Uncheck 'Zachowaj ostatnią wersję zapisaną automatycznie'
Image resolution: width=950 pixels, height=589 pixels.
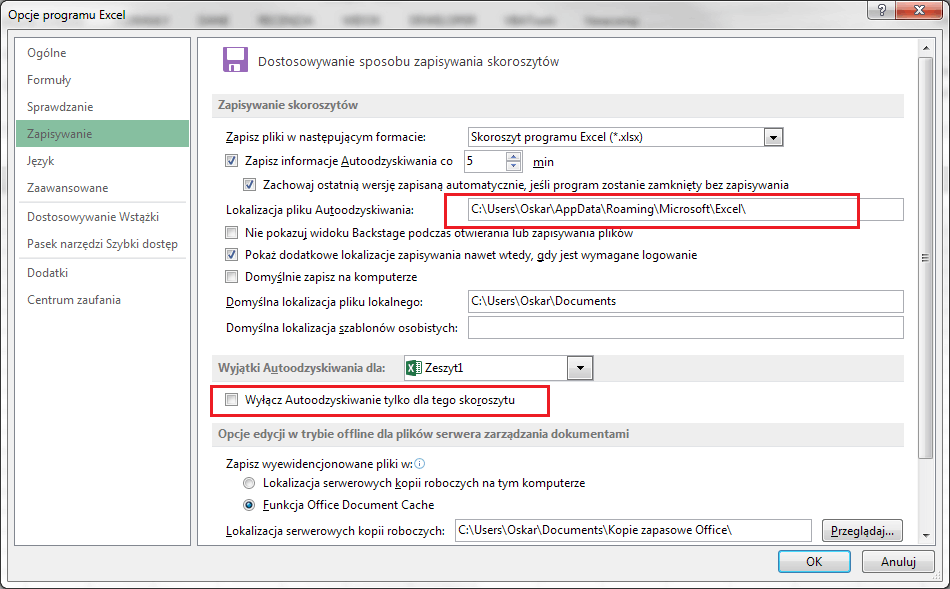coord(249,184)
